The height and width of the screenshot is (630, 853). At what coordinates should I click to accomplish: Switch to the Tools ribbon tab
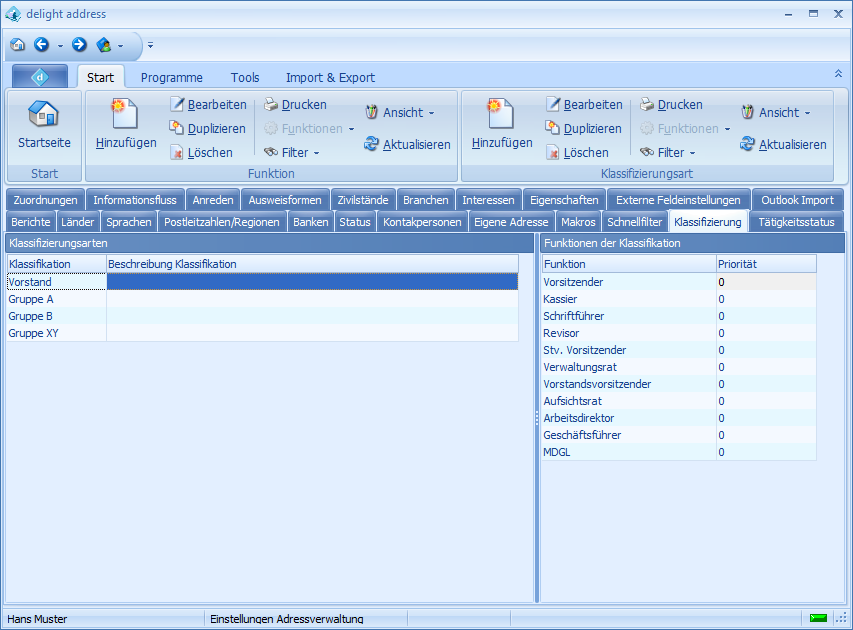245,78
